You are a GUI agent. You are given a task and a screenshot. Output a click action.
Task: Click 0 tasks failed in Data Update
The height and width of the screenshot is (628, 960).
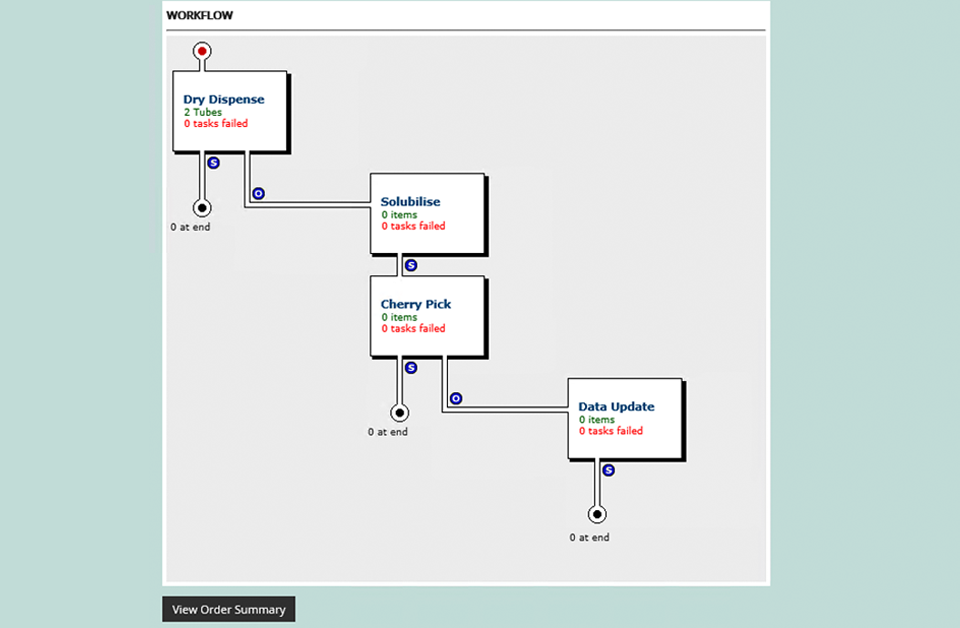(610, 431)
